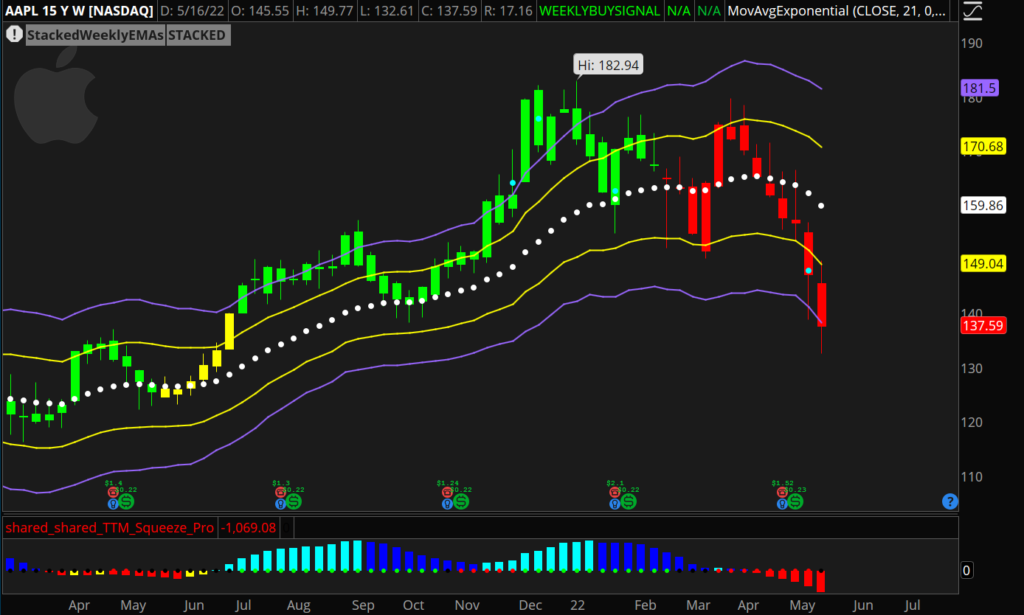Click the 120 price level on the axis
This screenshot has width=1024, height=615.
coord(972,422)
